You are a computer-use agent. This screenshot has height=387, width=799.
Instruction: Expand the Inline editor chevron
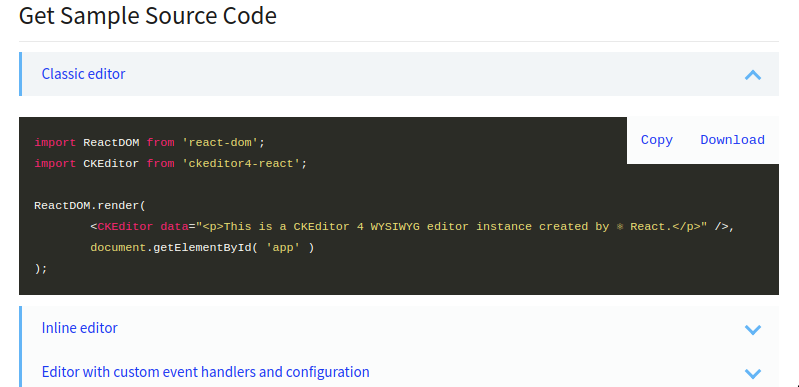coord(753,329)
